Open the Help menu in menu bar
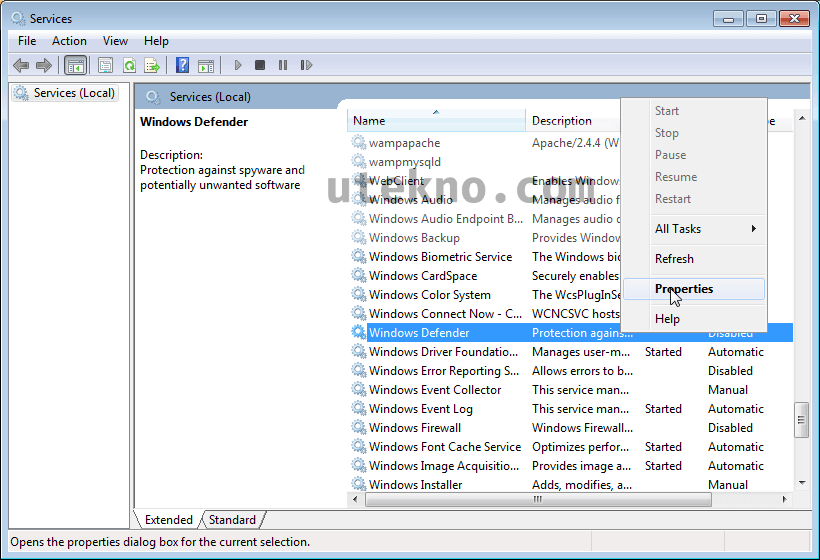Viewport: 820px width, 560px height. (156, 41)
